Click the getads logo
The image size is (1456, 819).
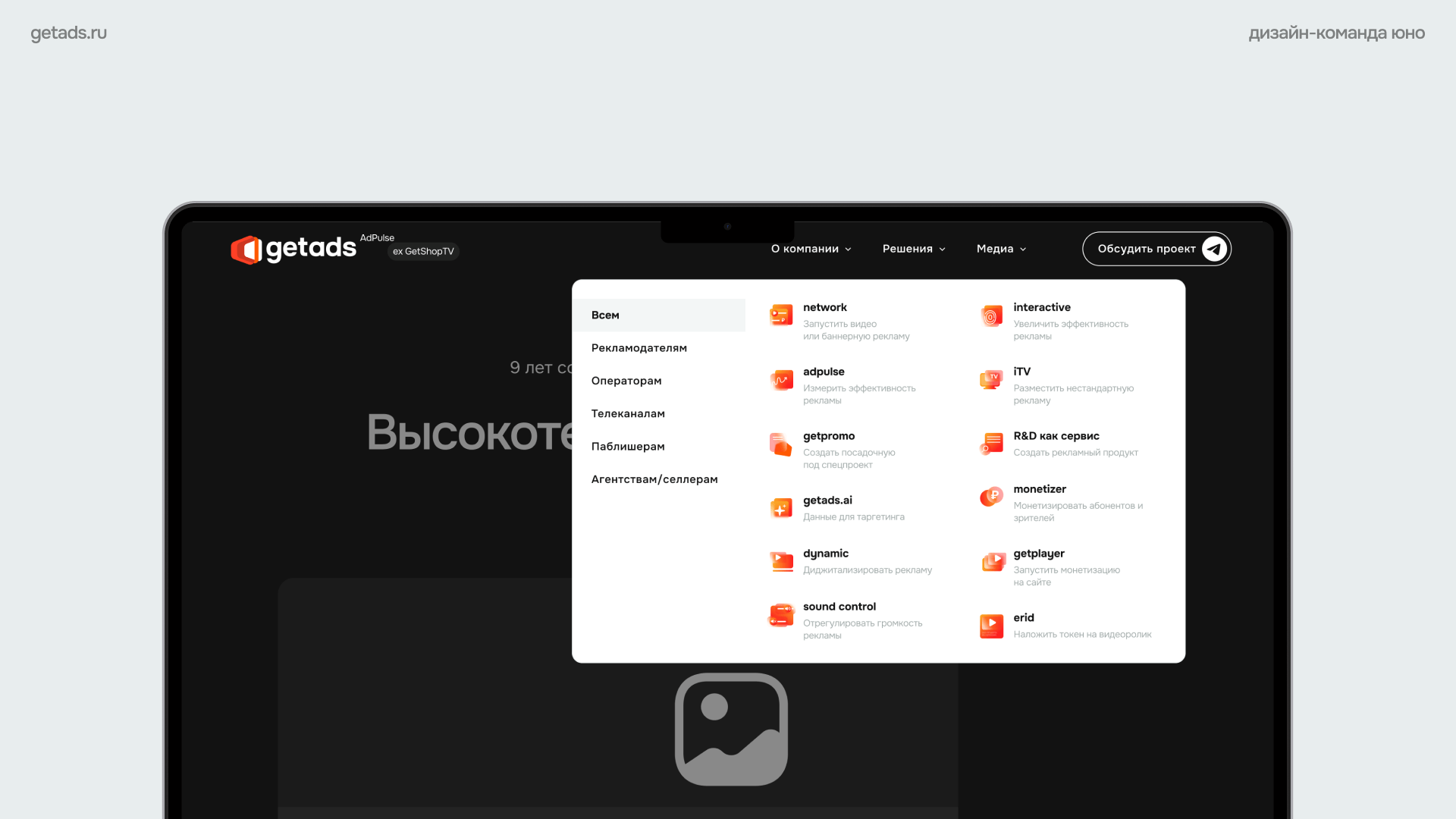point(293,249)
